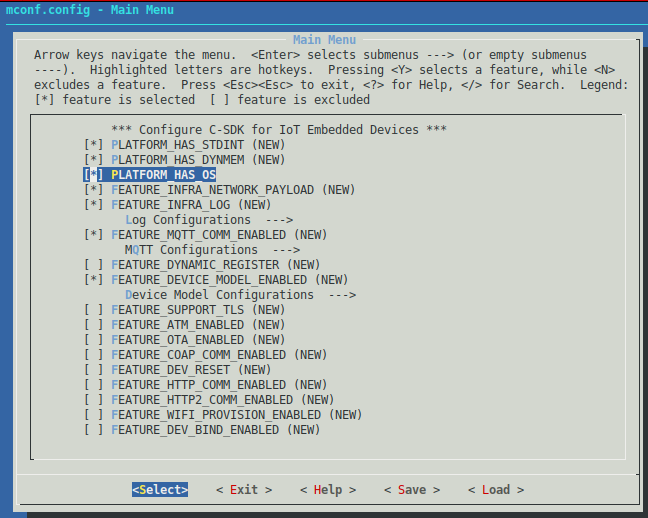Select the FEATURE_HTTP2_COMM_ENABLED label text
The height and width of the screenshot is (518, 648).
(202, 400)
